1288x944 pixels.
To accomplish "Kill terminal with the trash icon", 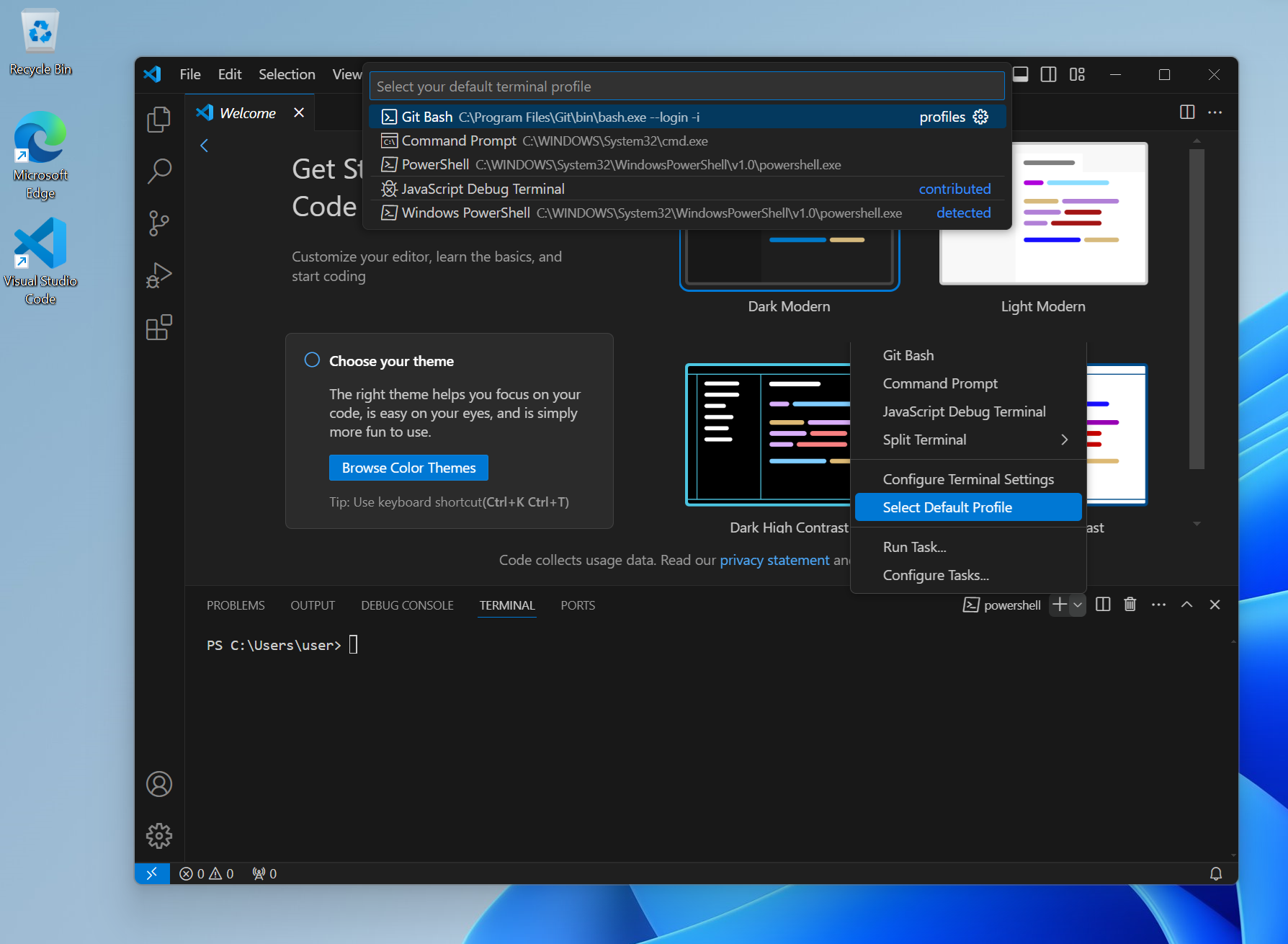I will tap(1130, 605).
